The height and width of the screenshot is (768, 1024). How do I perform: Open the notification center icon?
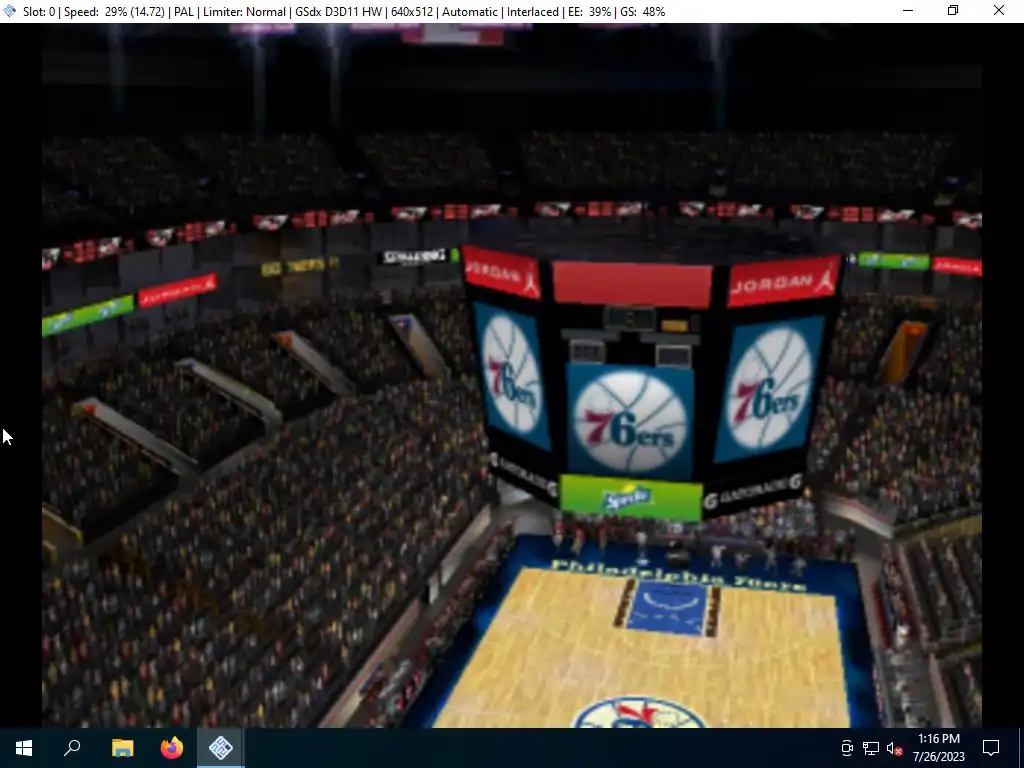pyautogui.click(x=991, y=748)
